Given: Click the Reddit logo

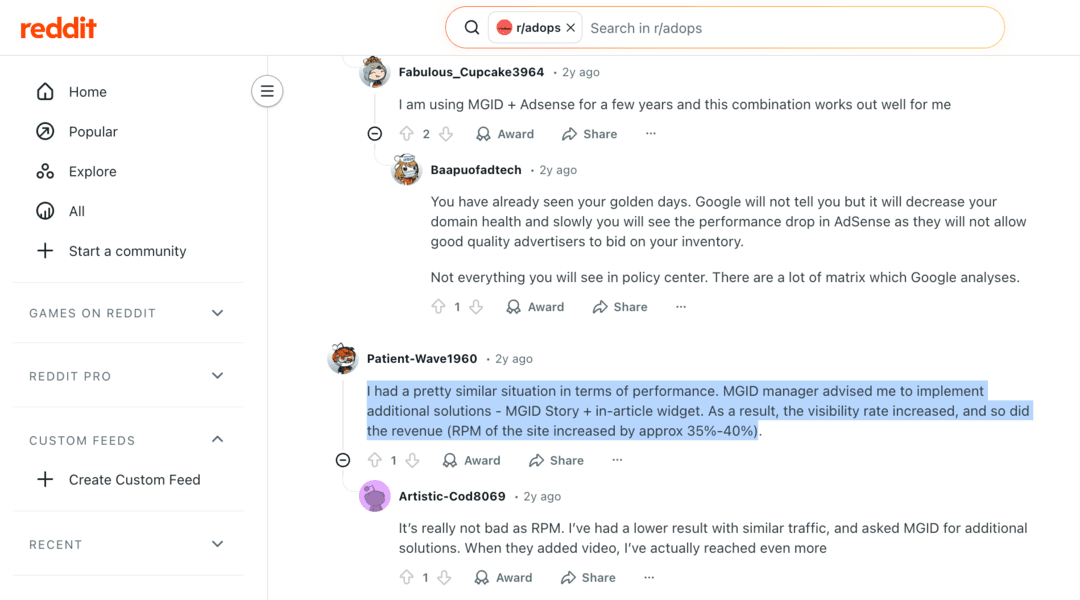Looking at the screenshot, I should (58, 27).
